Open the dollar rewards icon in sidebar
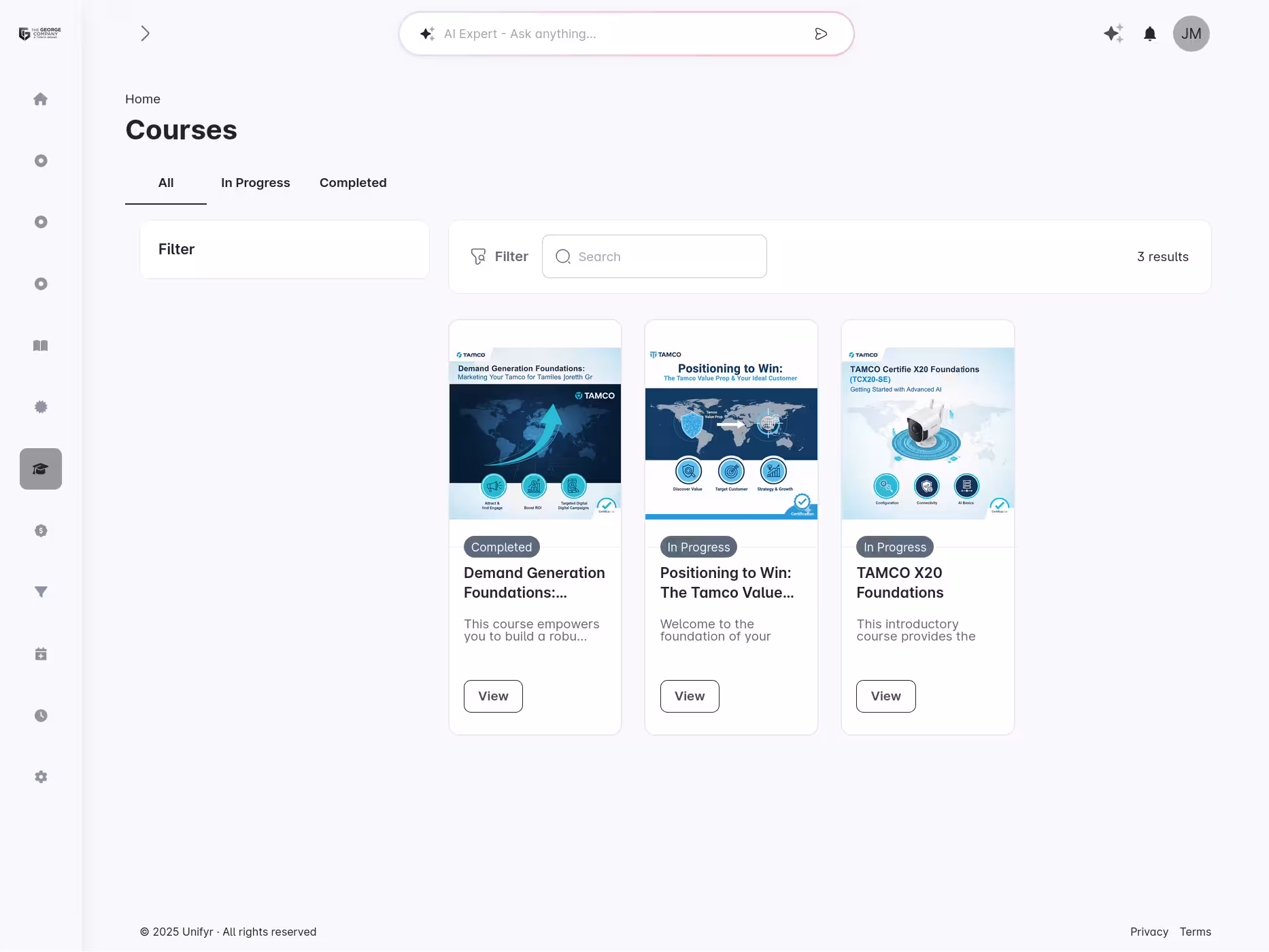 click(x=41, y=530)
